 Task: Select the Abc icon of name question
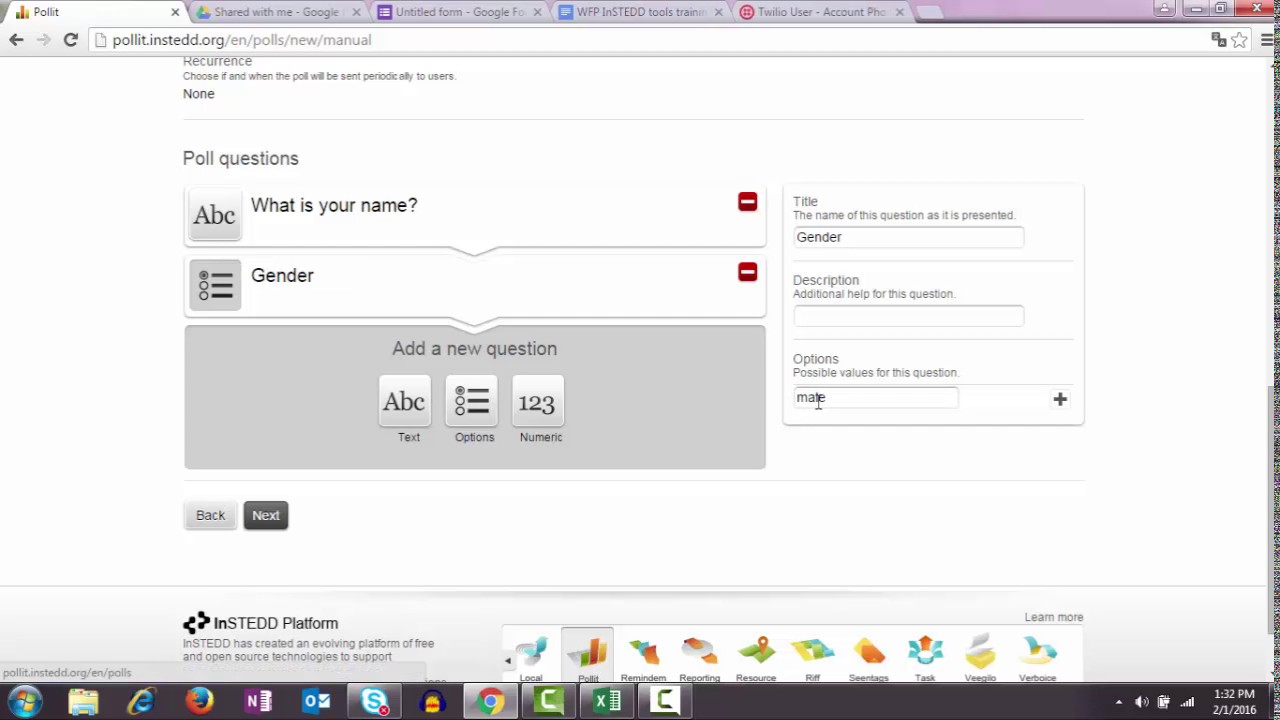pyautogui.click(x=215, y=215)
